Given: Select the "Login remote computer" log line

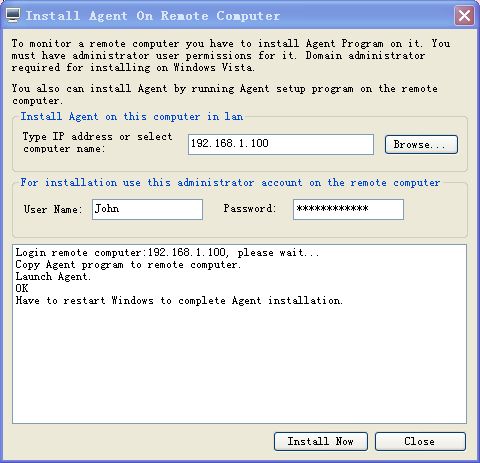Looking at the screenshot, I should point(167,253).
